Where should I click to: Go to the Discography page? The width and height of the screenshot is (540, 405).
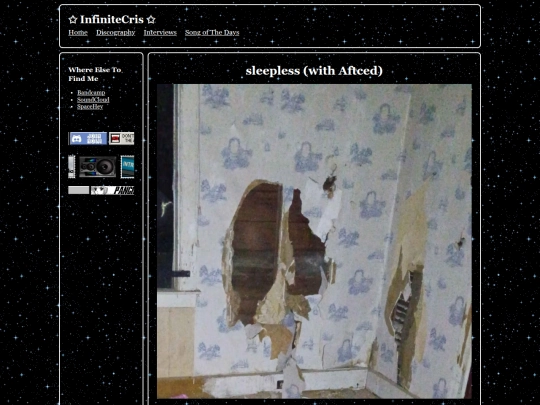pyautogui.click(x=116, y=32)
